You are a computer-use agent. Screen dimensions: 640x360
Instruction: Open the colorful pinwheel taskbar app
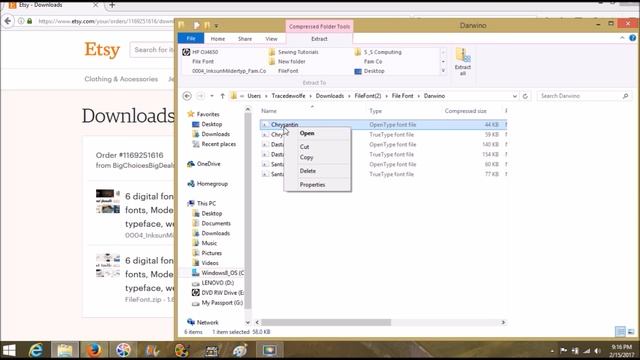click(x=123, y=350)
